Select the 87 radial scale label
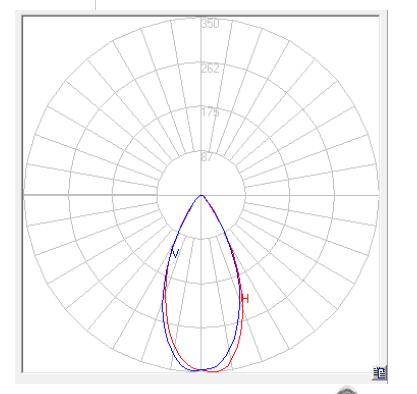Screen dimensions: 417x394 [x=207, y=157]
